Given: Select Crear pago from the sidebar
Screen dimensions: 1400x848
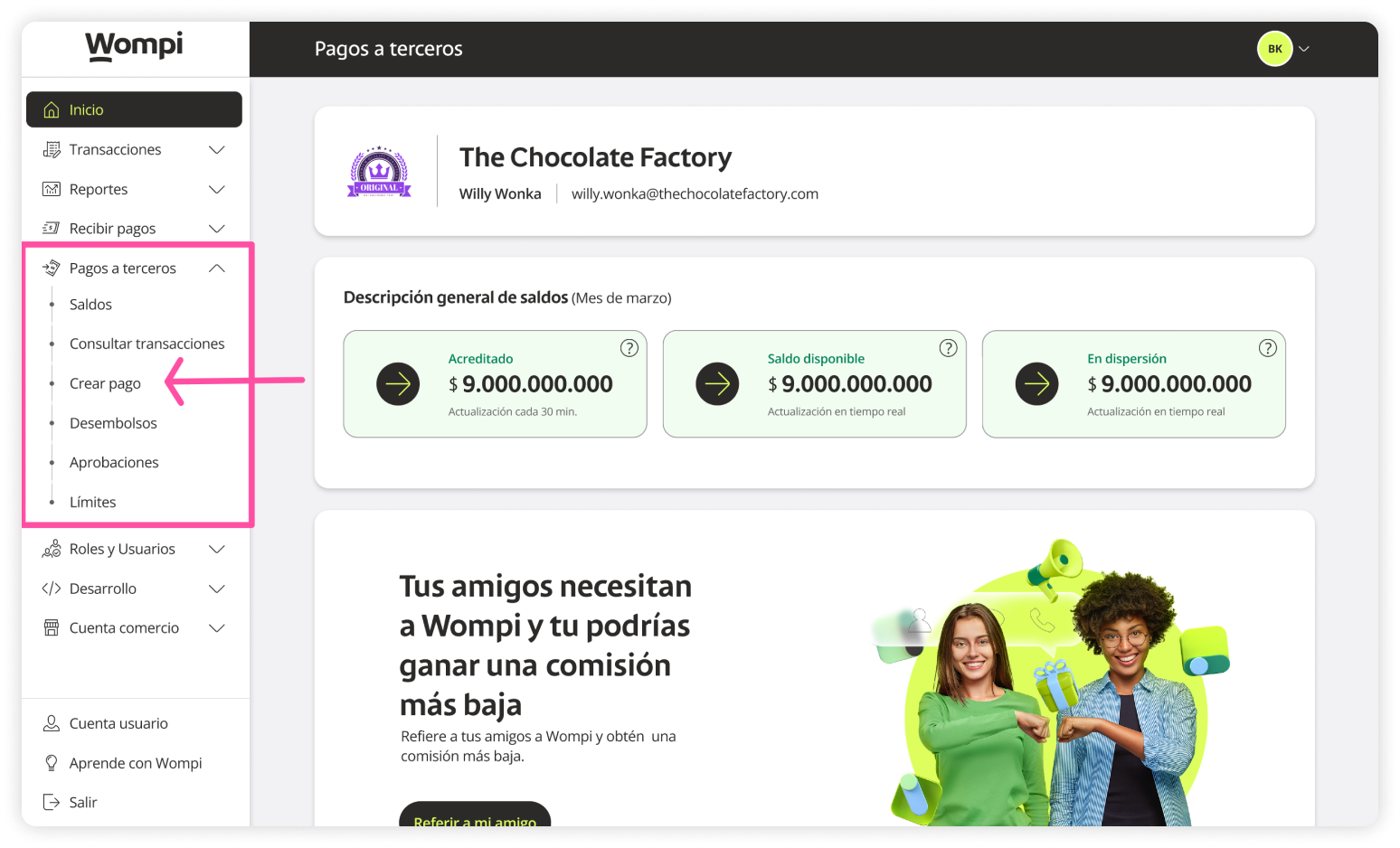Looking at the screenshot, I should pyautogui.click(x=105, y=383).
